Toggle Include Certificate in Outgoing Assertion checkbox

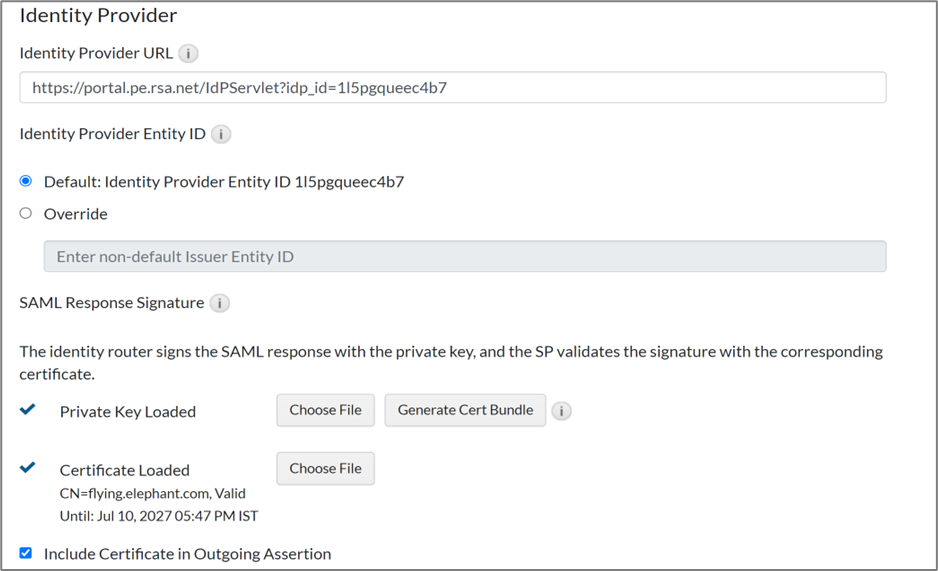(26, 553)
